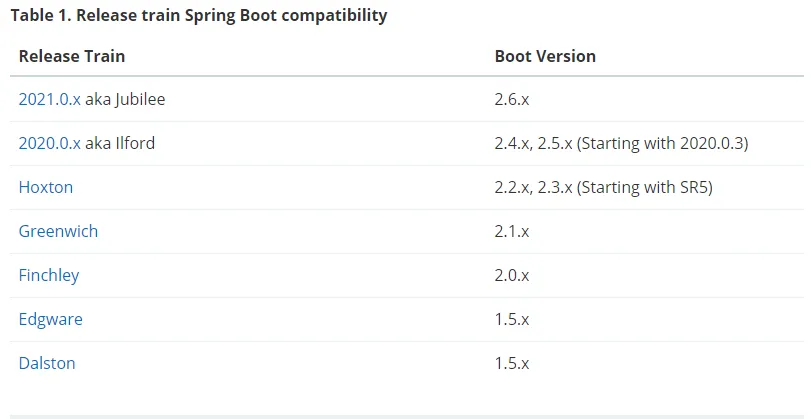This screenshot has height=419, width=811.
Task: Follow the Hoxton release train link
Action: click(46, 187)
